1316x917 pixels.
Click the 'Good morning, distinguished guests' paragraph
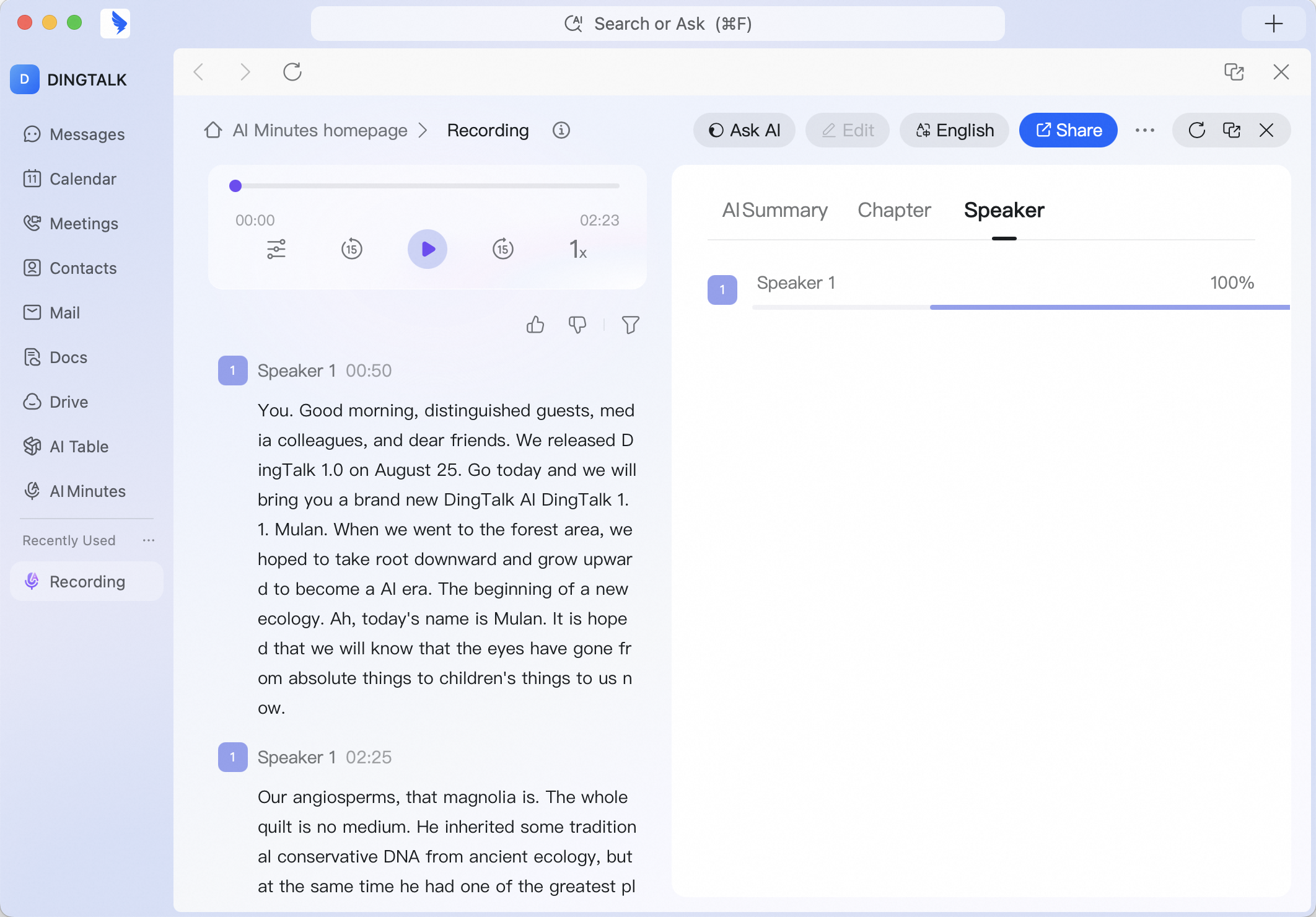point(447,559)
